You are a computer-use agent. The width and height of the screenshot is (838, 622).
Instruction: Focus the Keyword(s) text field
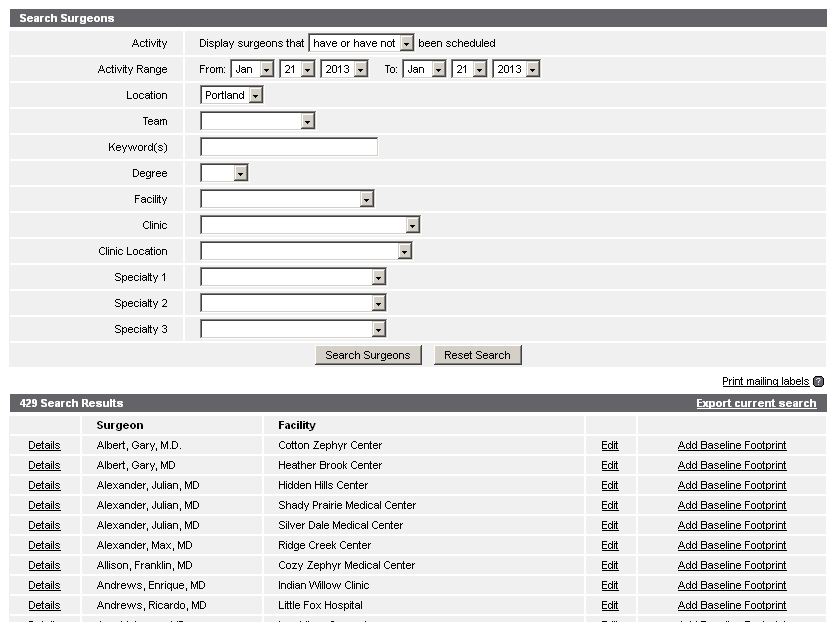tap(289, 147)
